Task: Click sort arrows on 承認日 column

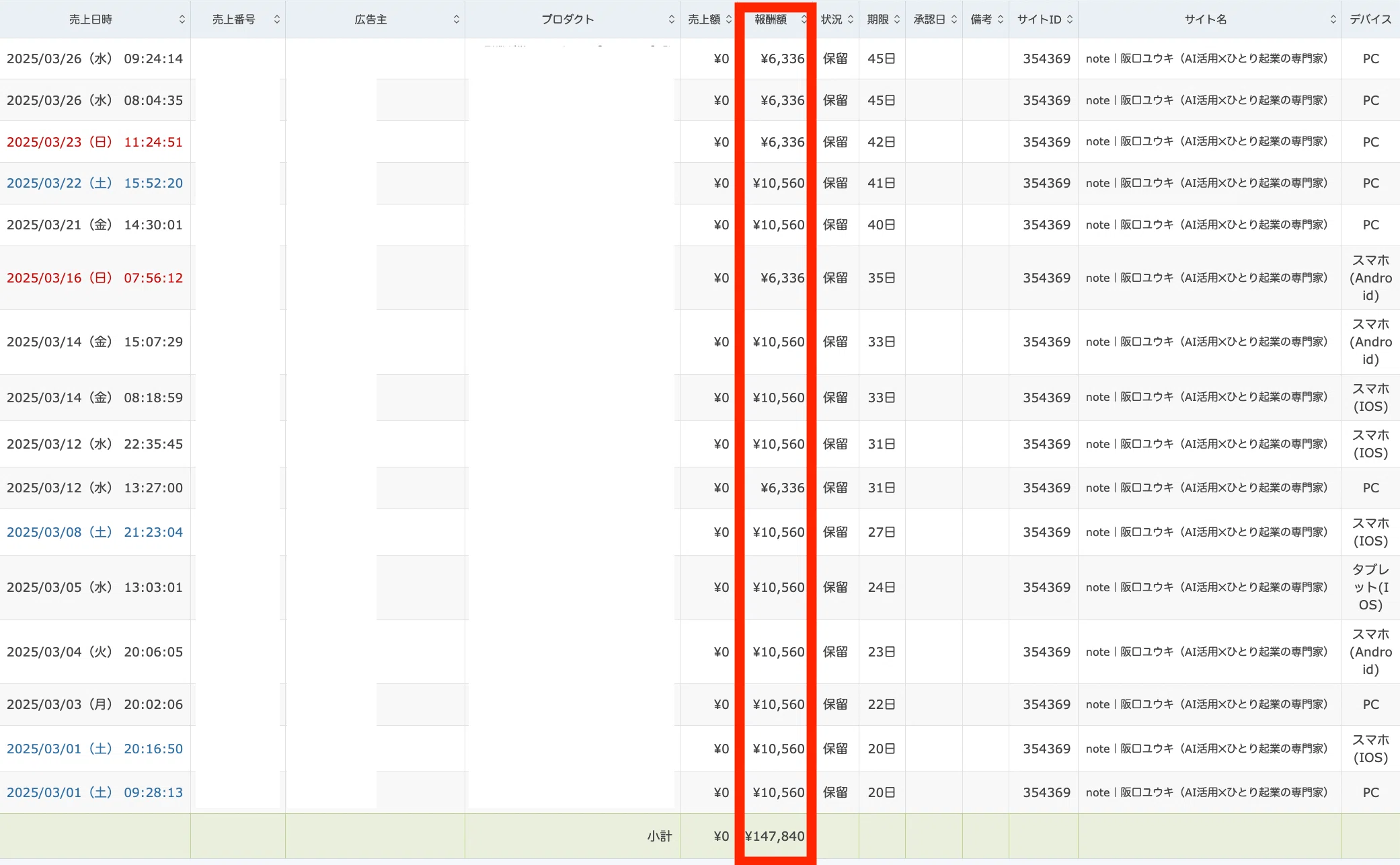Action: (954, 20)
